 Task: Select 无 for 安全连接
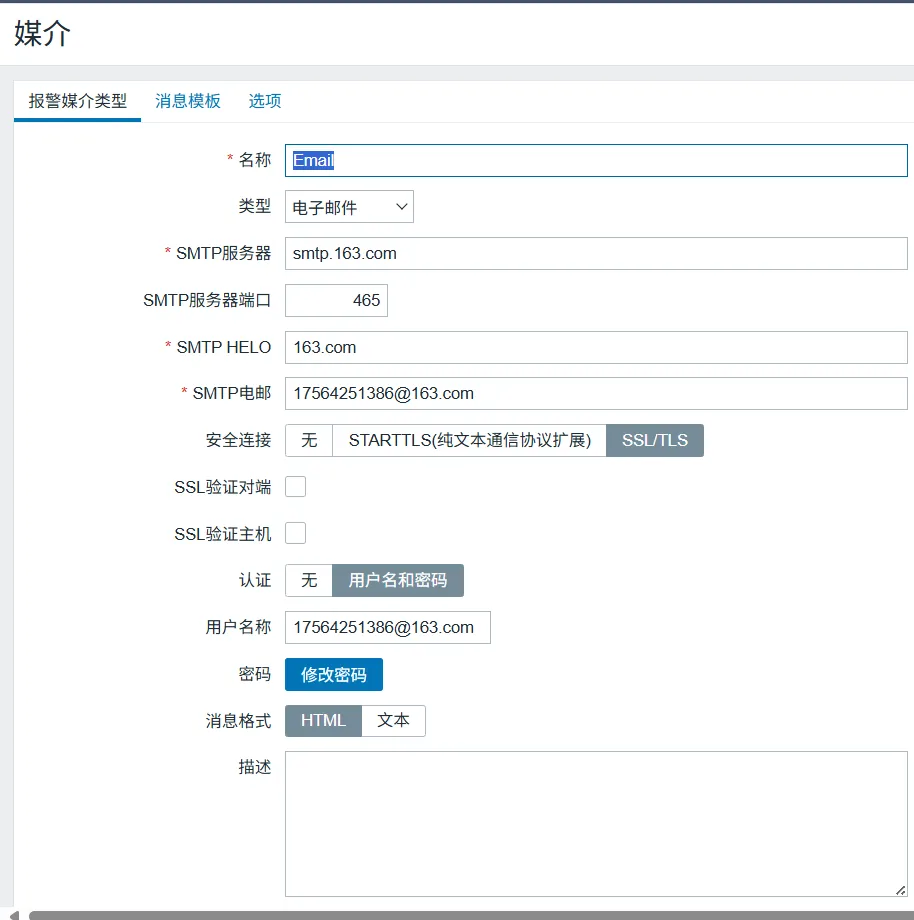tap(309, 441)
